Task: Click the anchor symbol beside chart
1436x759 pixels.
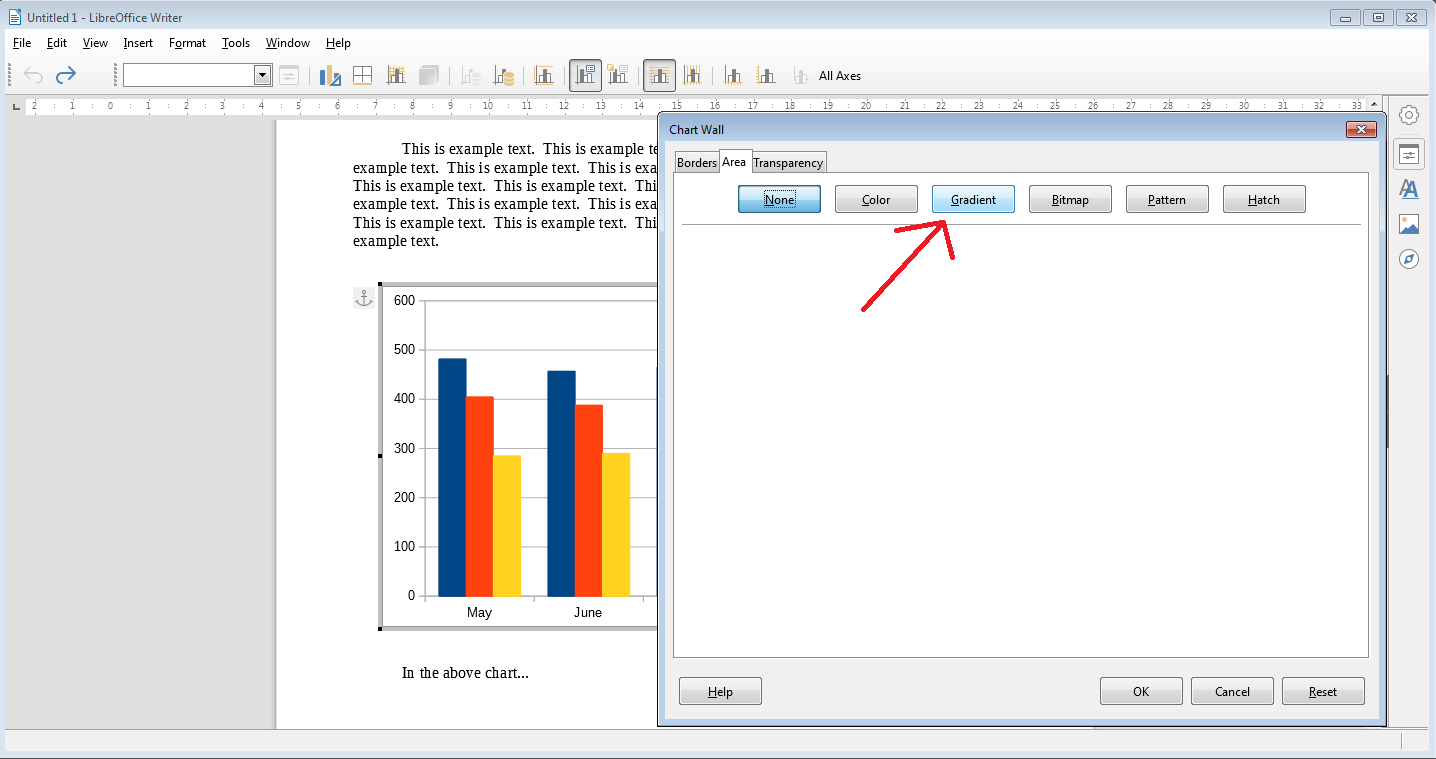Action: pyautogui.click(x=364, y=298)
